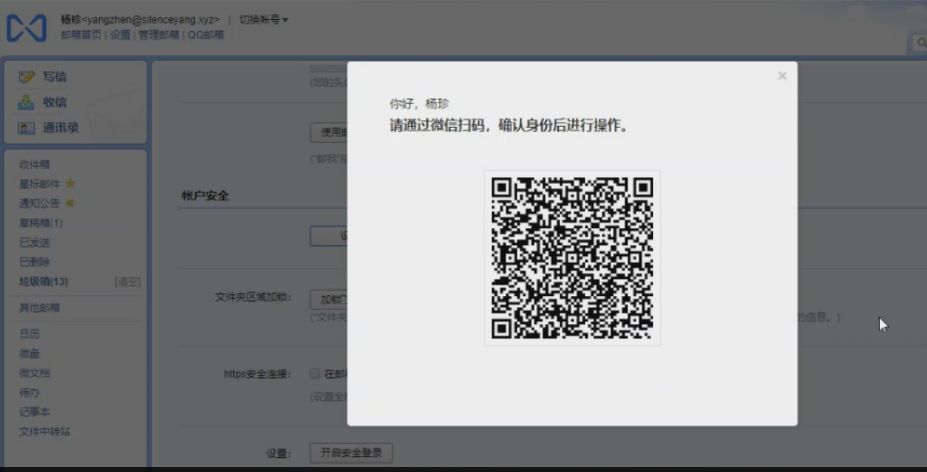Click the mail logo icon in the header
The height and width of the screenshot is (472, 927).
pos(27,28)
